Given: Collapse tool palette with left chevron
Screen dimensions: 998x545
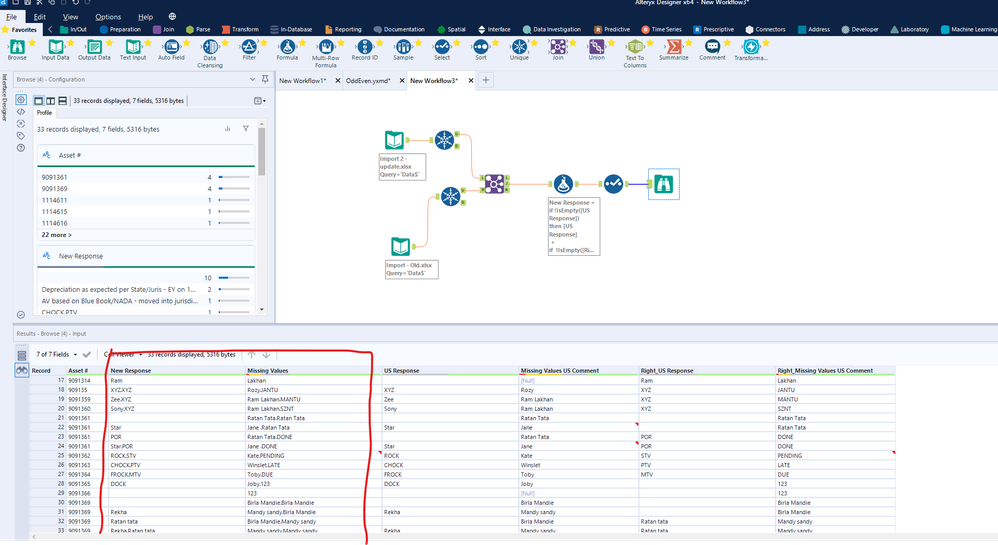Looking at the screenshot, I should pyautogui.click(x=50, y=29).
